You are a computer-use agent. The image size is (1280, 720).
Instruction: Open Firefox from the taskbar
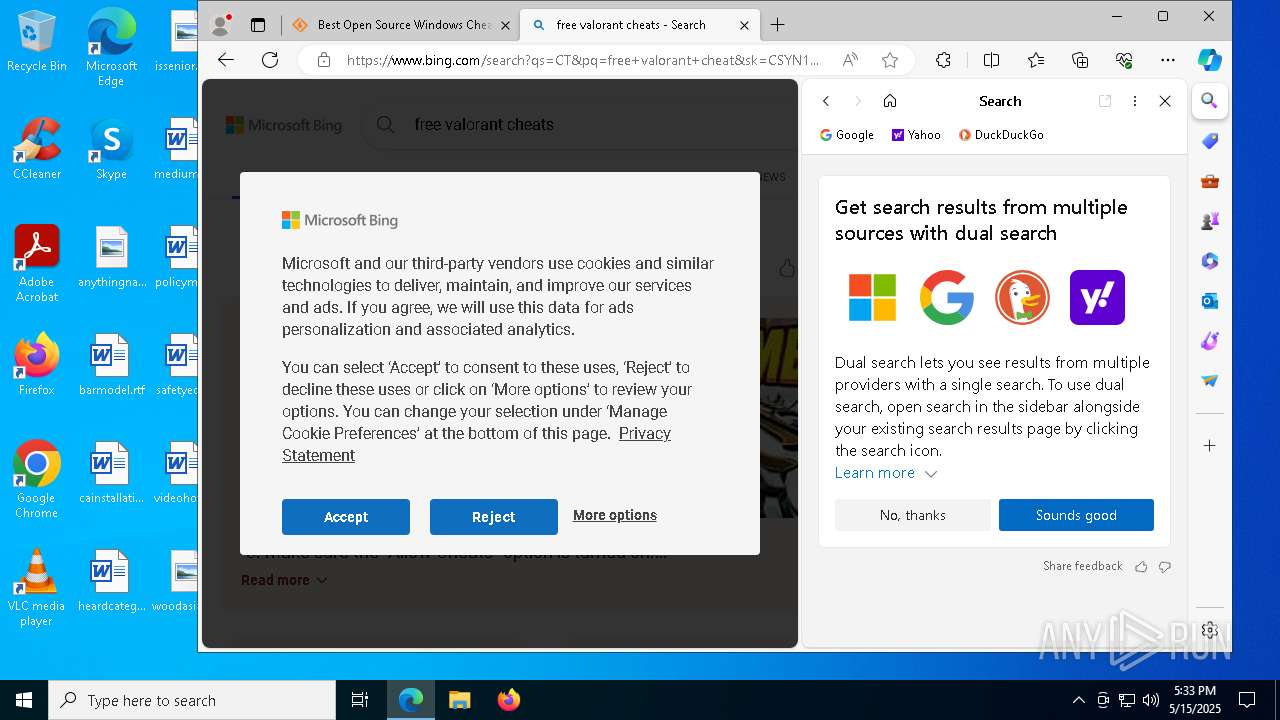coord(508,700)
